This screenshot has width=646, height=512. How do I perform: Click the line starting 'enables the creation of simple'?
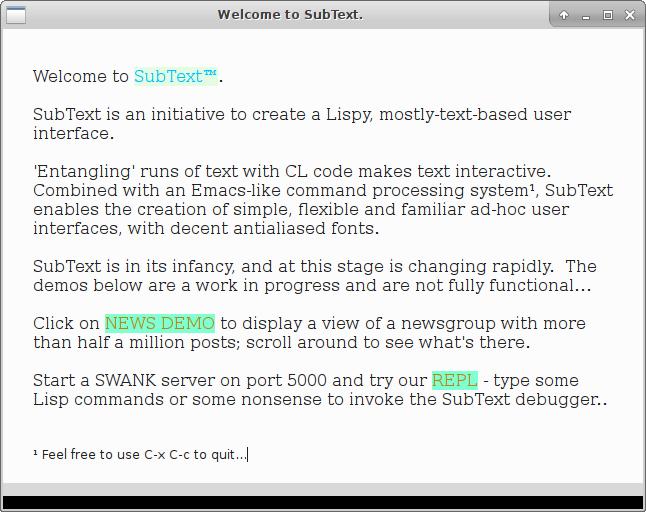301,209
